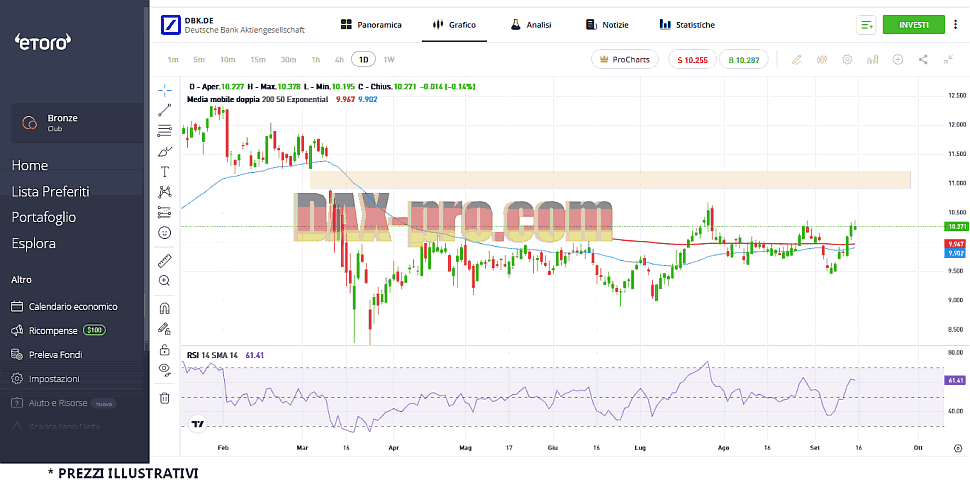Select the brush drawing tool
This screenshot has width=970, height=482.
point(165,151)
